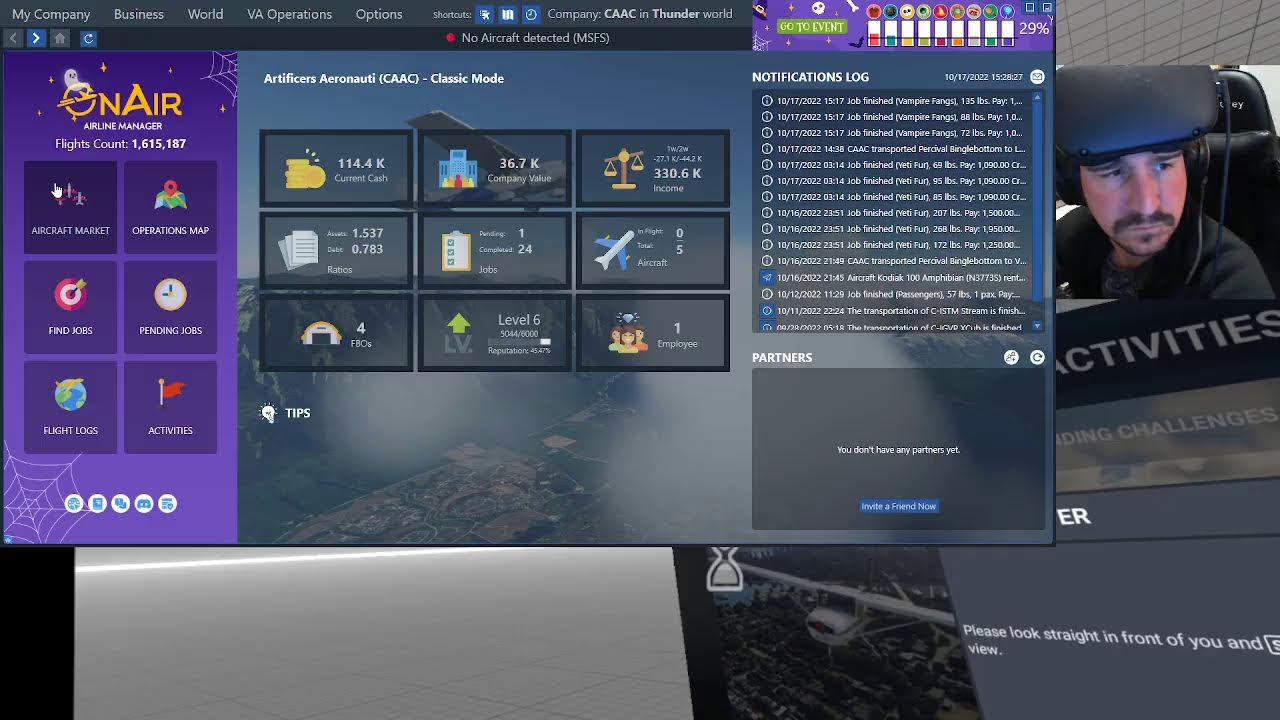Go forward with the right arrow button

(x=36, y=38)
